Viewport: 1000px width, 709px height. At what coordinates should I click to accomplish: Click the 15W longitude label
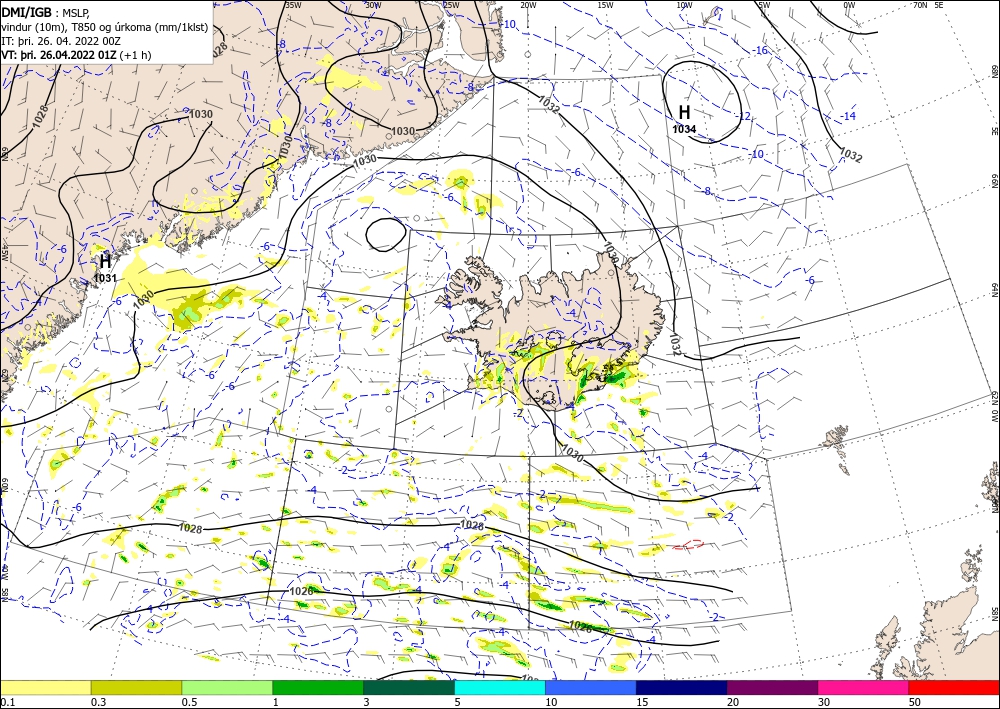[x=606, y=4]
